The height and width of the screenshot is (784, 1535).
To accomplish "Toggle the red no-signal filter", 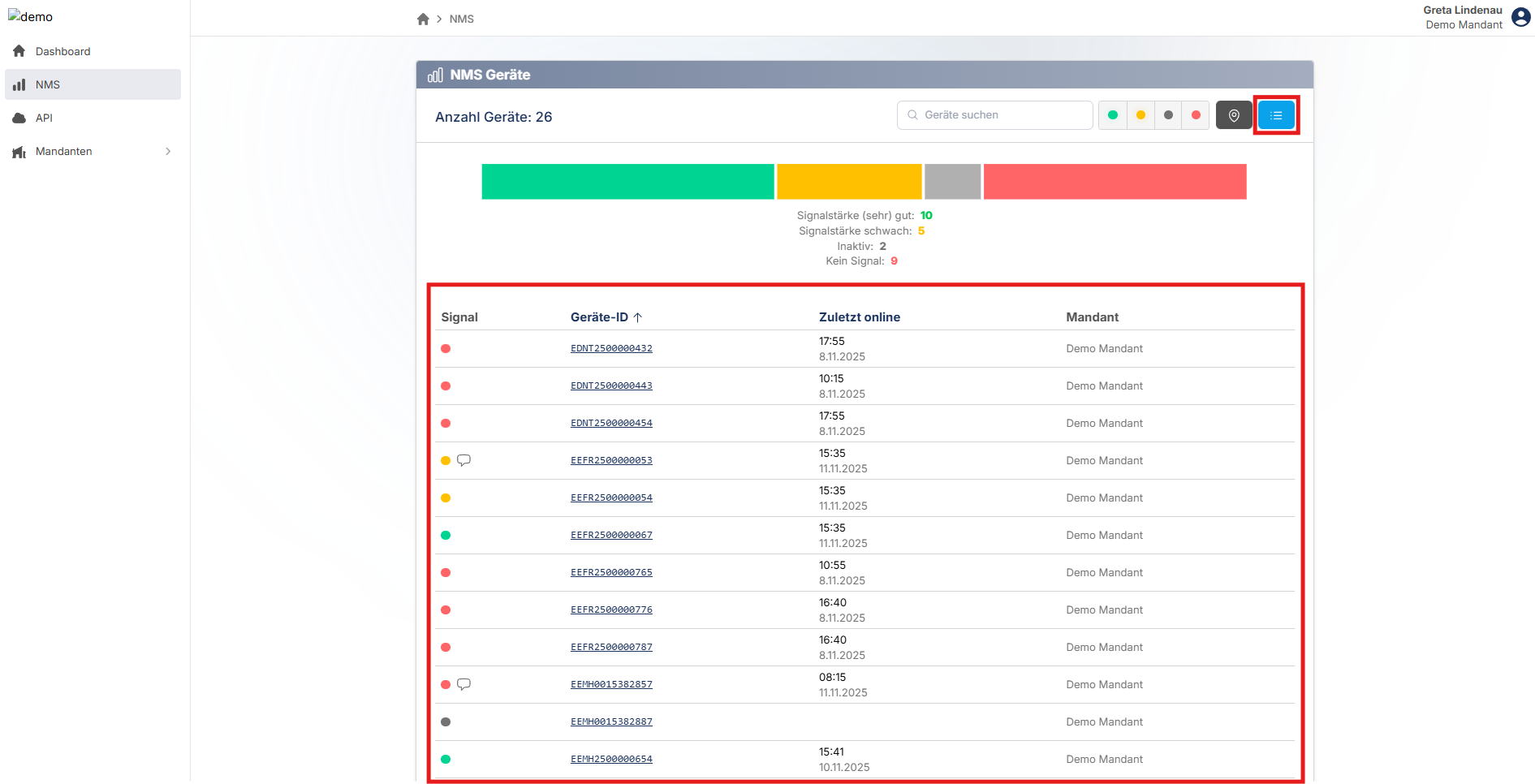I will click(1196, 115).
